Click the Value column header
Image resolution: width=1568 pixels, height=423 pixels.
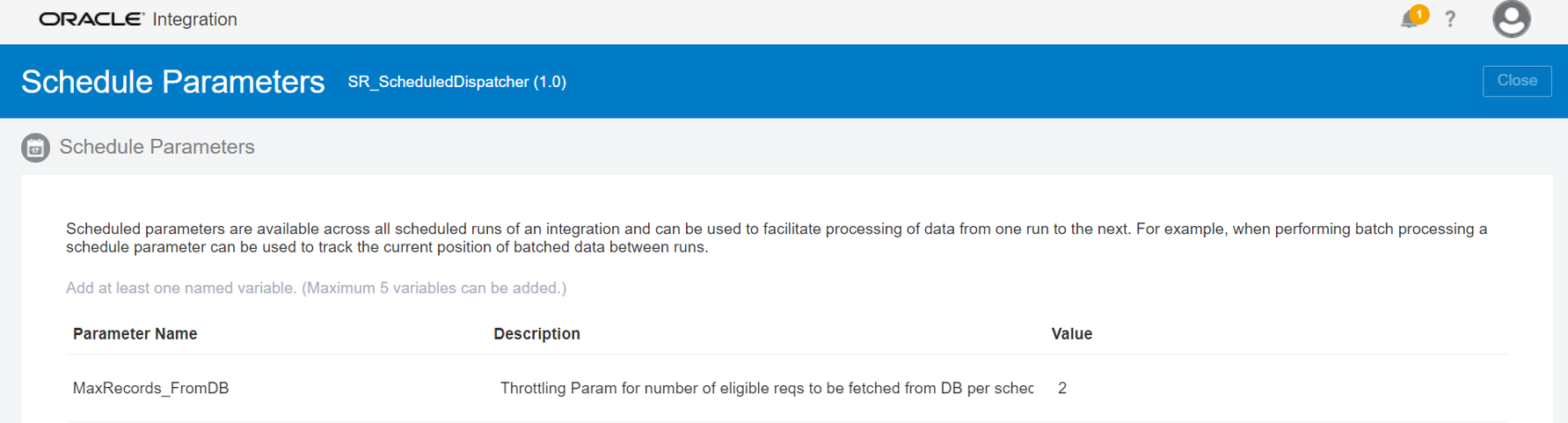click(1071, 334)
